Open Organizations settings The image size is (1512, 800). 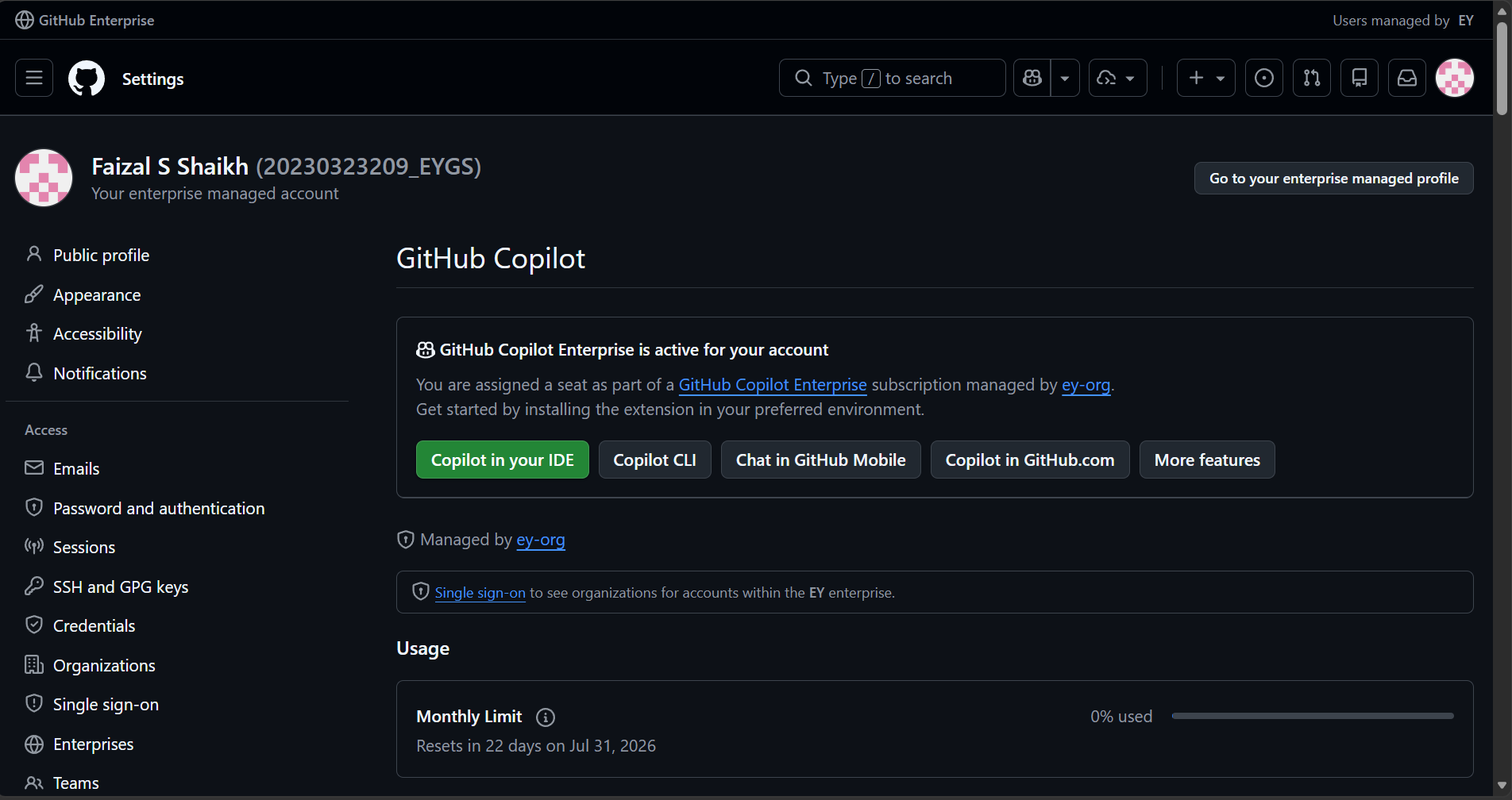[104, 665]
